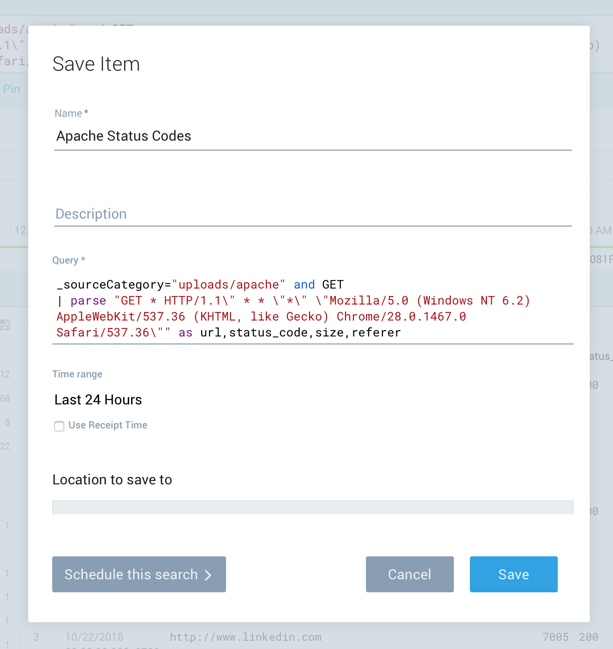Screen dimensions: 613x649
Task: Click the Time range label
Action: [x=77, y=374]
